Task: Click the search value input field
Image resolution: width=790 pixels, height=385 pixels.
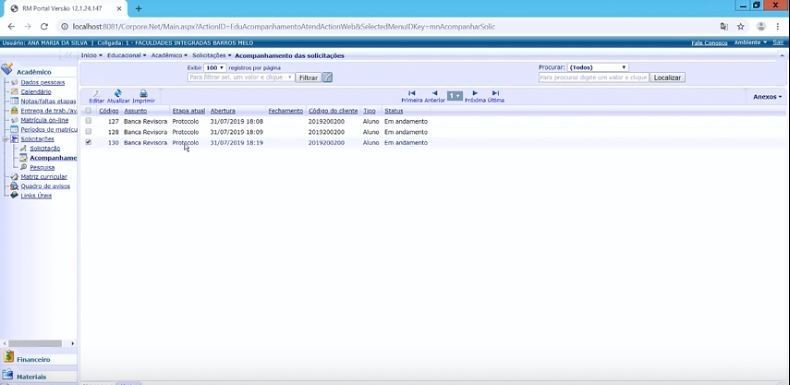Action: point(594,78)
